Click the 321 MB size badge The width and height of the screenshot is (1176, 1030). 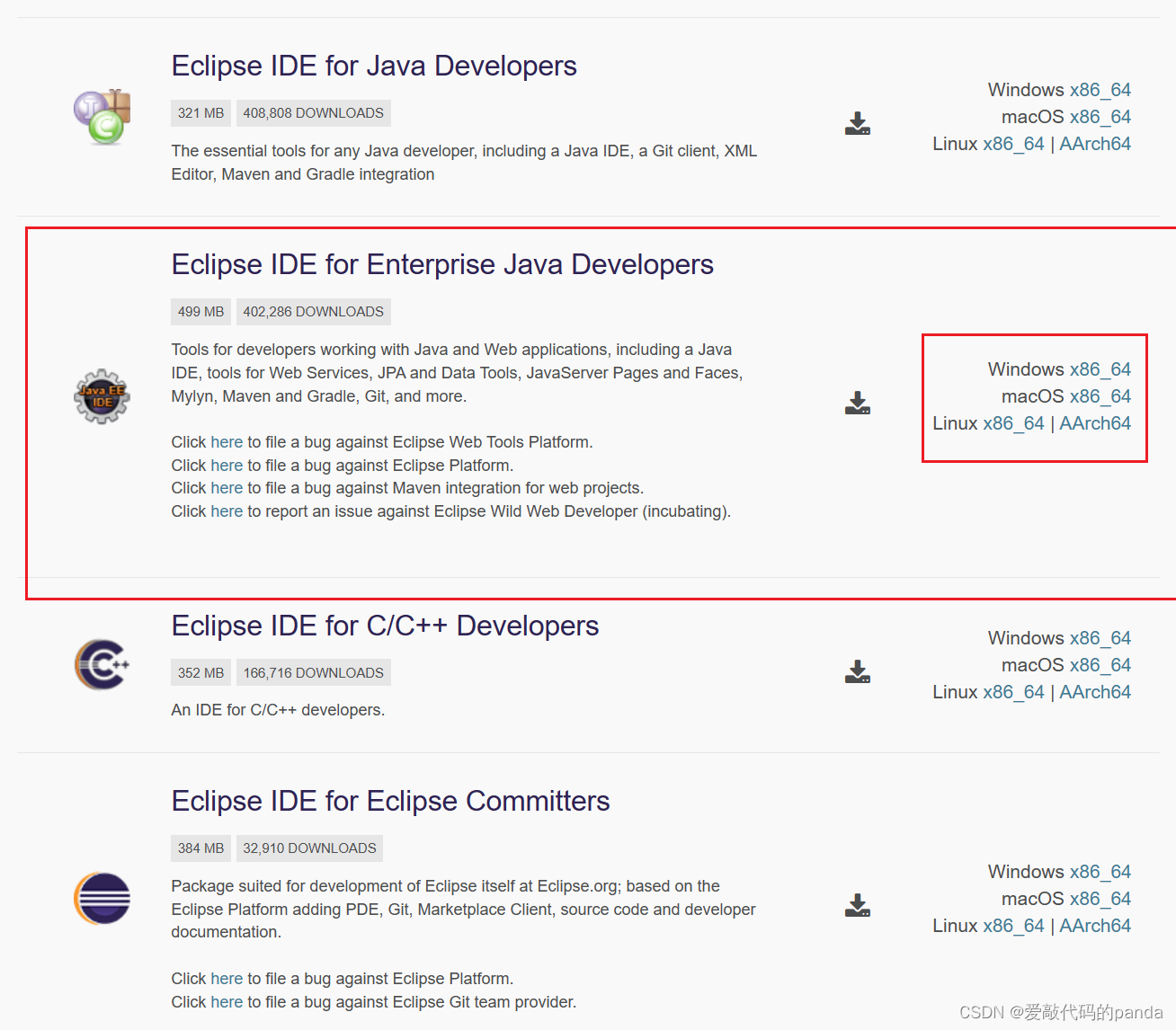tap(200, 113)
